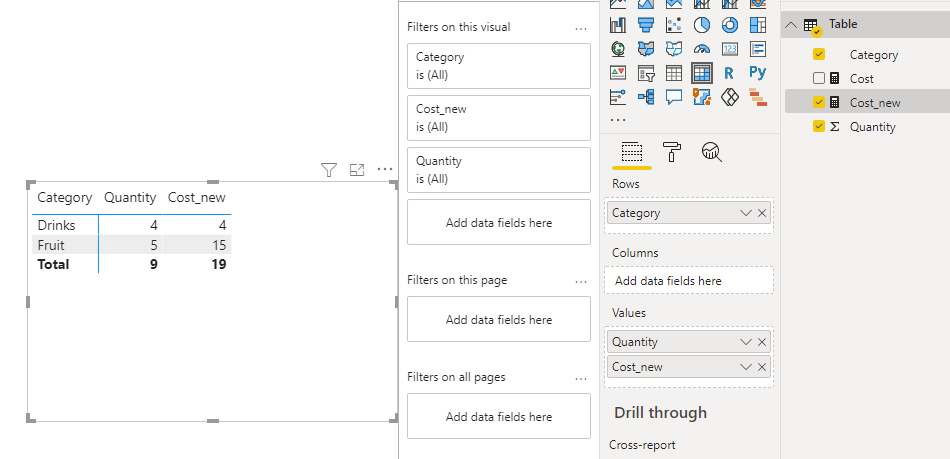Click the Total row label
Image resolution: width=950 pixels, height=459 pixels.
(53, 265)
